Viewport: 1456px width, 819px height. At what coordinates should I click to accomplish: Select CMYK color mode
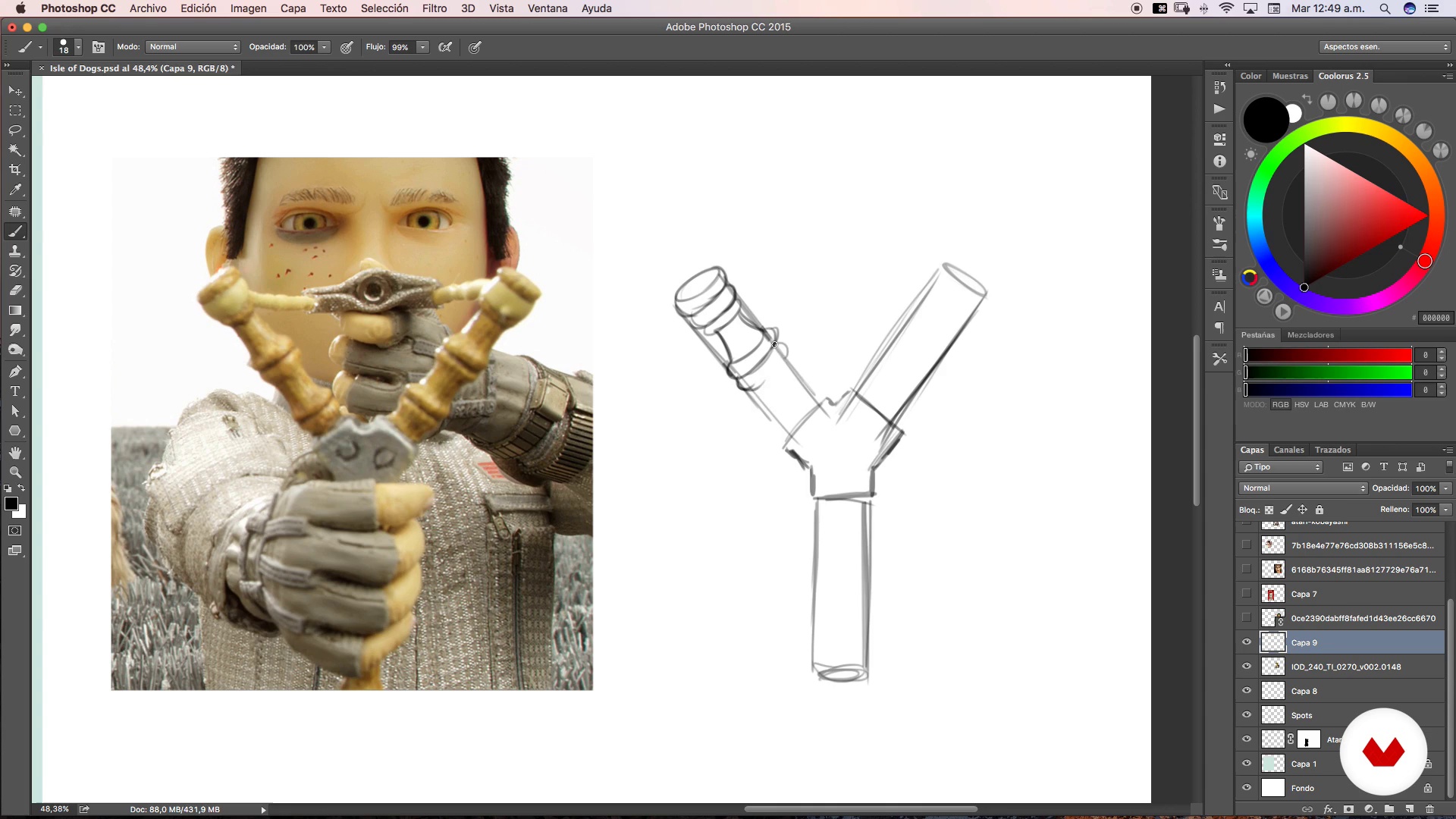point(1344,405)
